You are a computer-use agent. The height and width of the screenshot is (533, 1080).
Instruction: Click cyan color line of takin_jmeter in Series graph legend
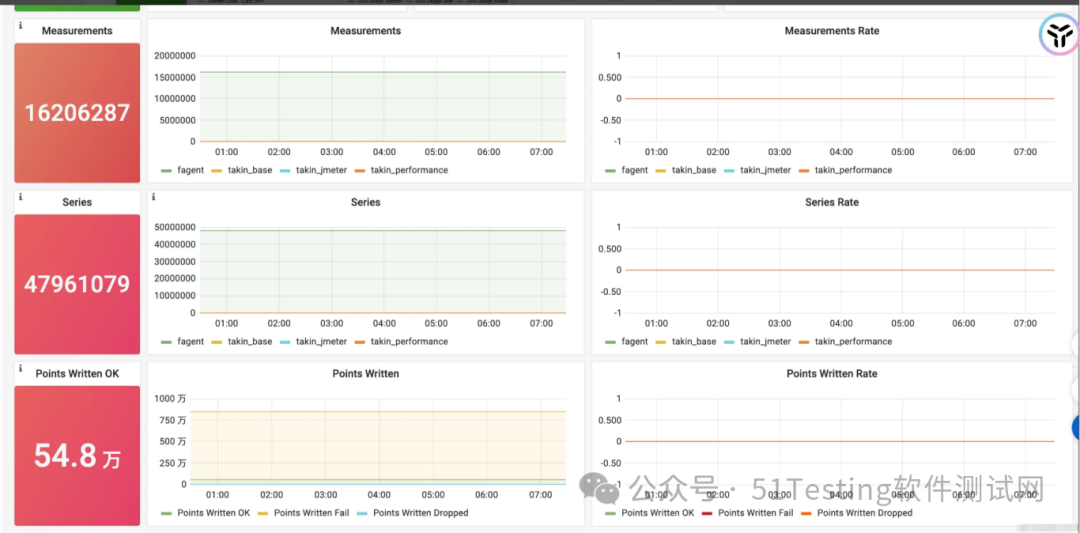[x=285, y=342]
